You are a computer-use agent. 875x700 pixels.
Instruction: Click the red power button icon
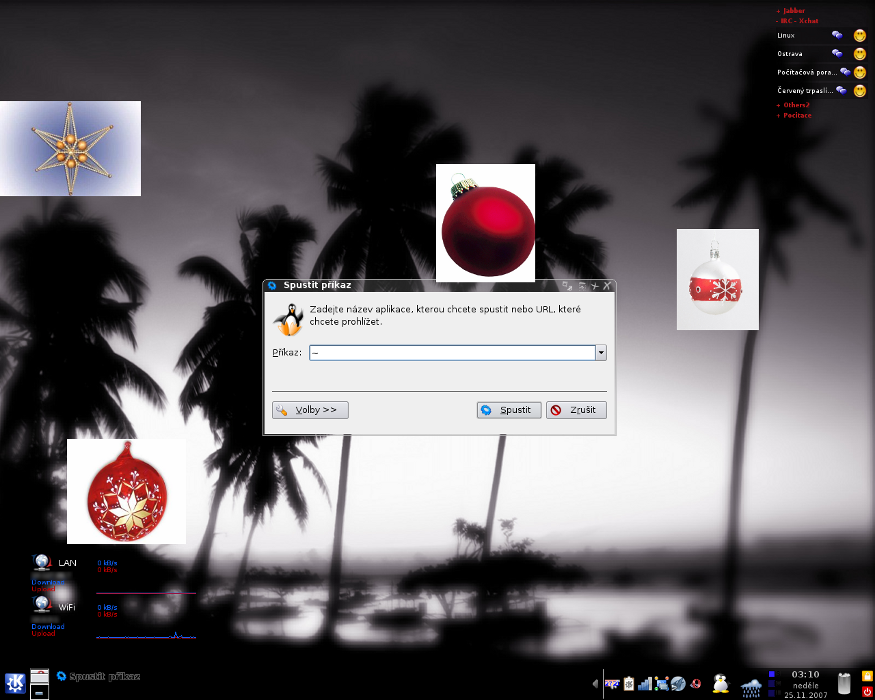click(866, 691)
